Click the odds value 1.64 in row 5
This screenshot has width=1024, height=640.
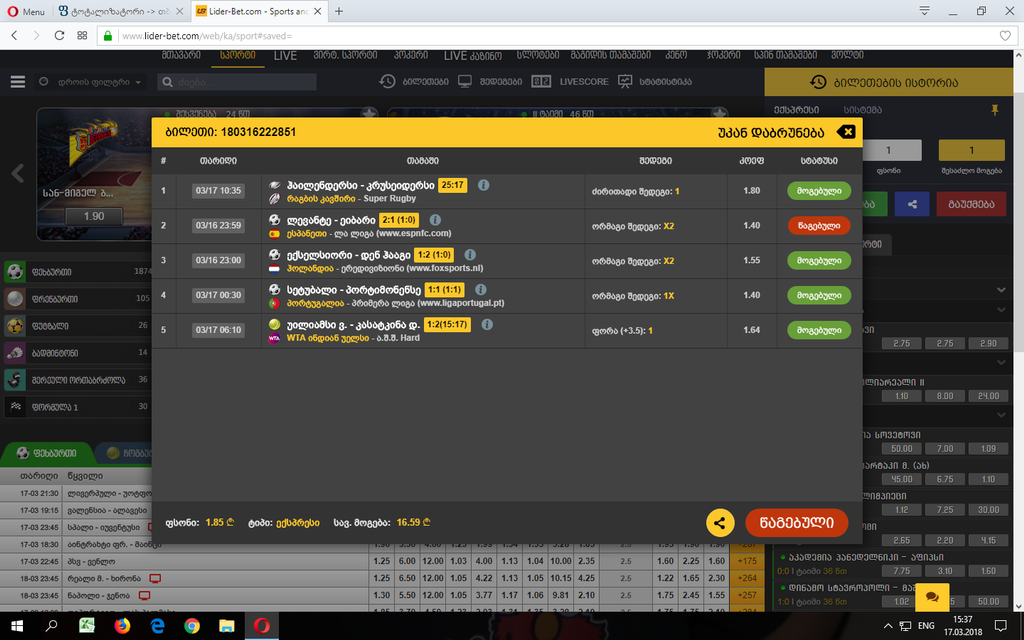(752, 330)
